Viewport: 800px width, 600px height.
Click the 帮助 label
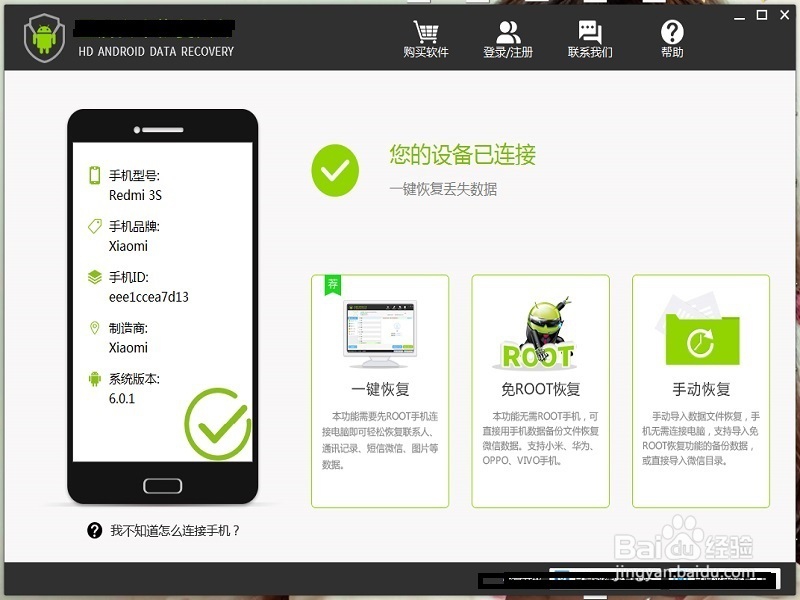pyautogui.click(x=672, y=52)
